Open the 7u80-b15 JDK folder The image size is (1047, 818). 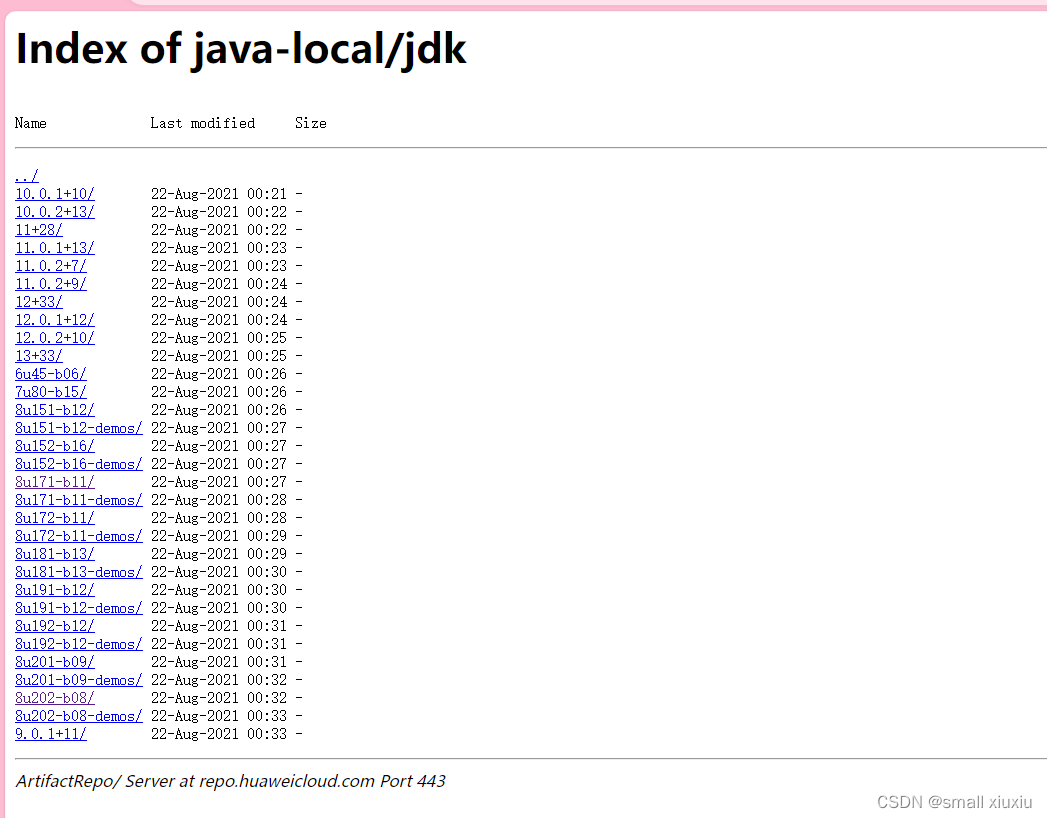50,391
